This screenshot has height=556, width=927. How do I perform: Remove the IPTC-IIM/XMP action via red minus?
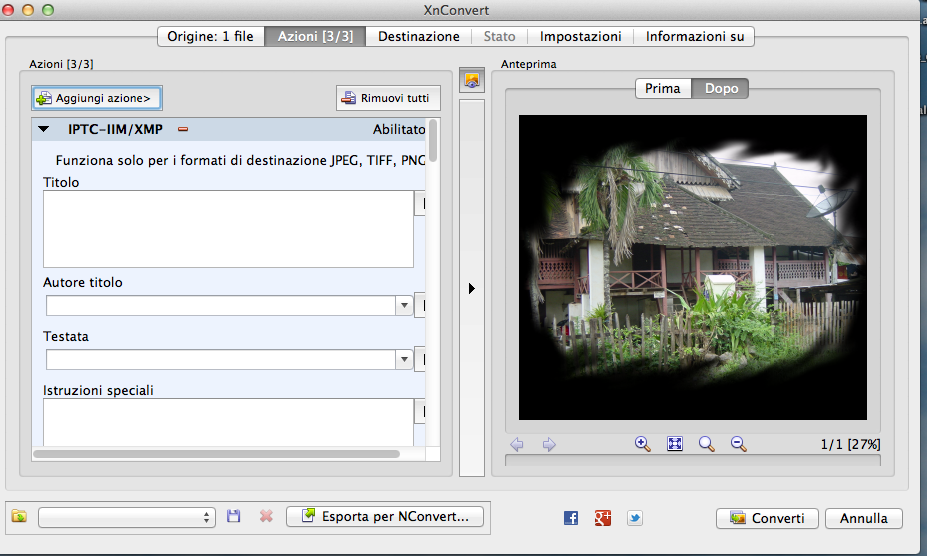[x=183, y=129]
